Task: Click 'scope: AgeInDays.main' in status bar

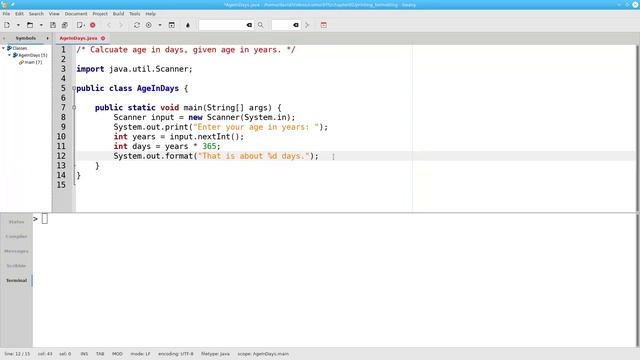Action: (263, 354)
